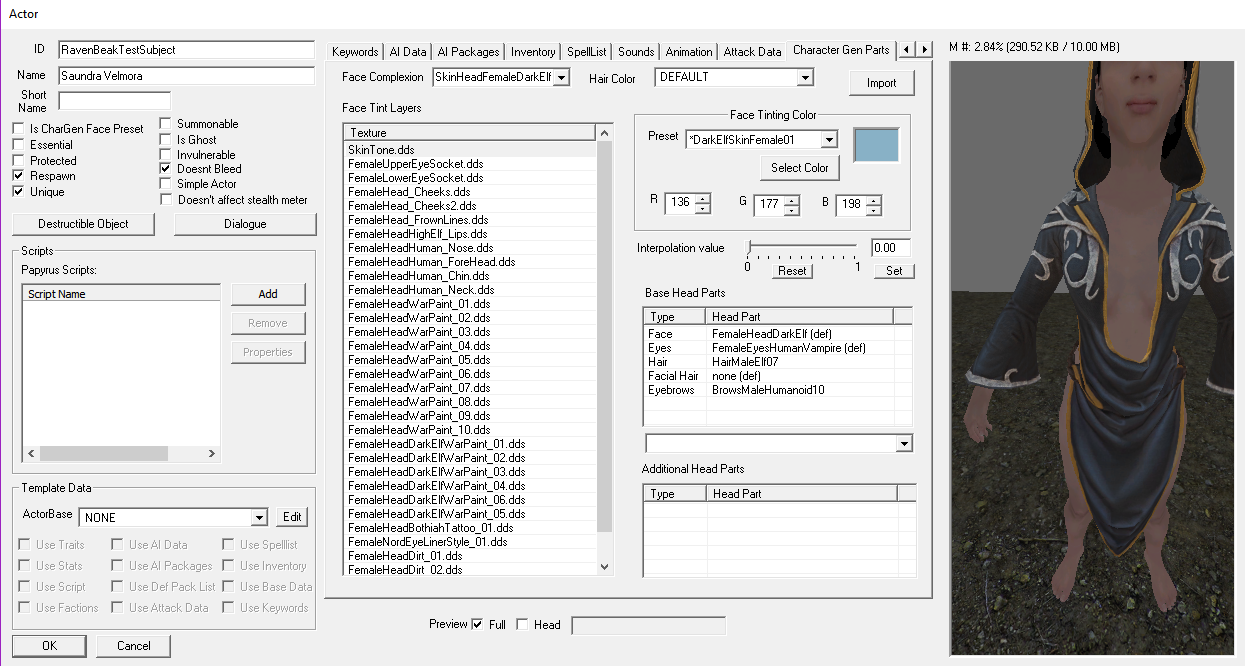Enable the Invulnerable checkbox

(x=166, y=155)
